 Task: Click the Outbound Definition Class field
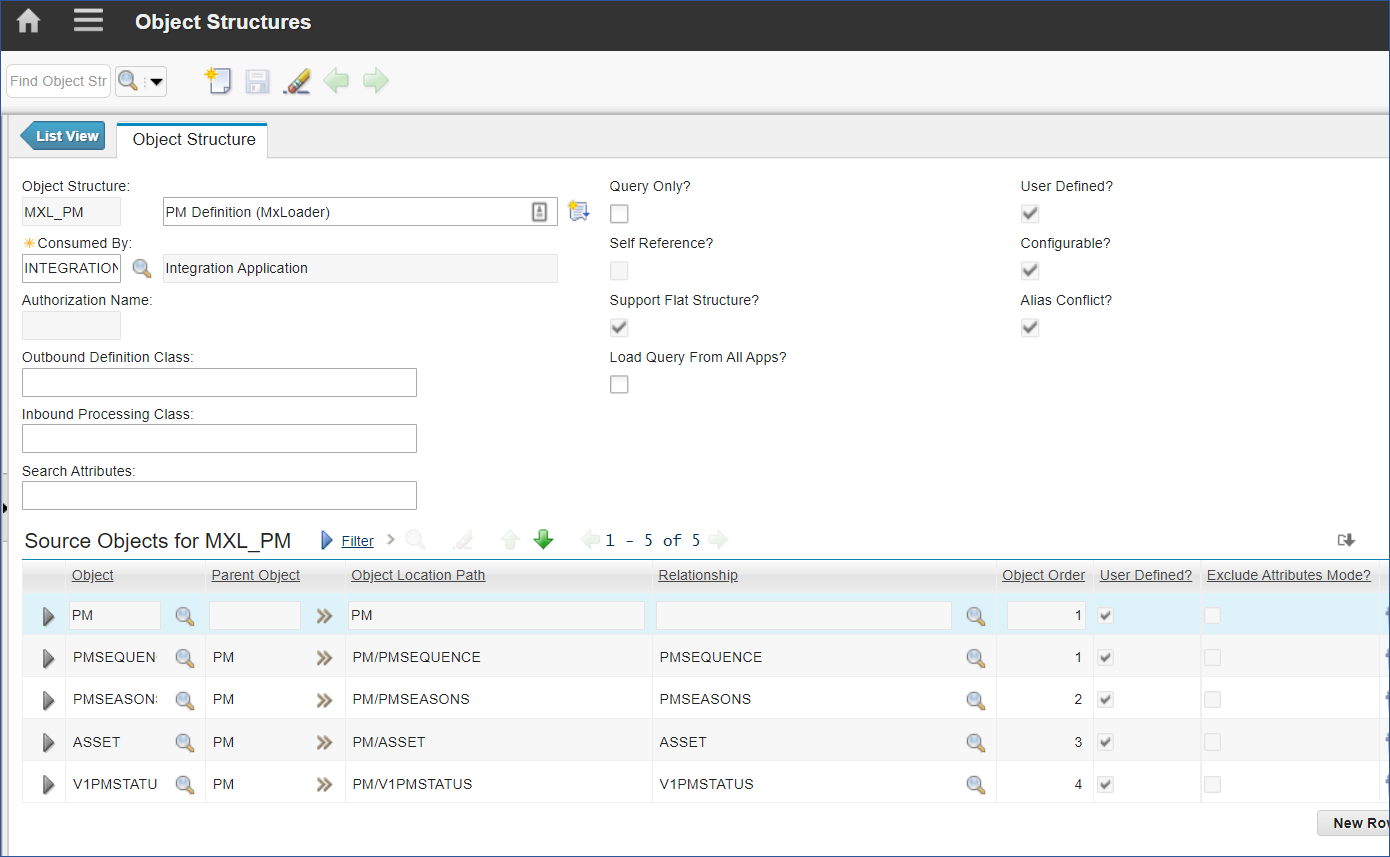pos(219,383)
